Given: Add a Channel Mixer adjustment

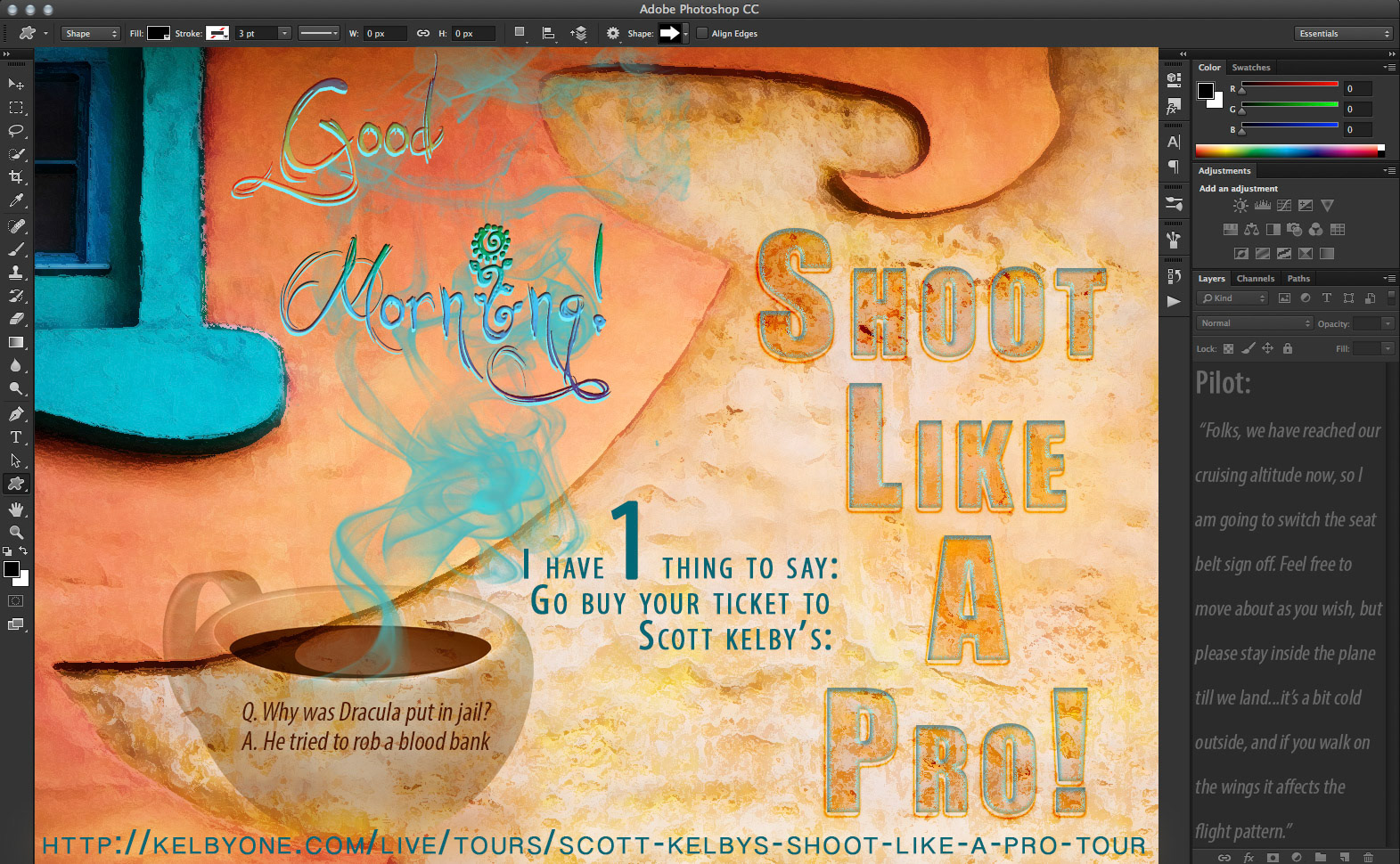Looking at the screenshot, I should click(x=1316, y=230).
